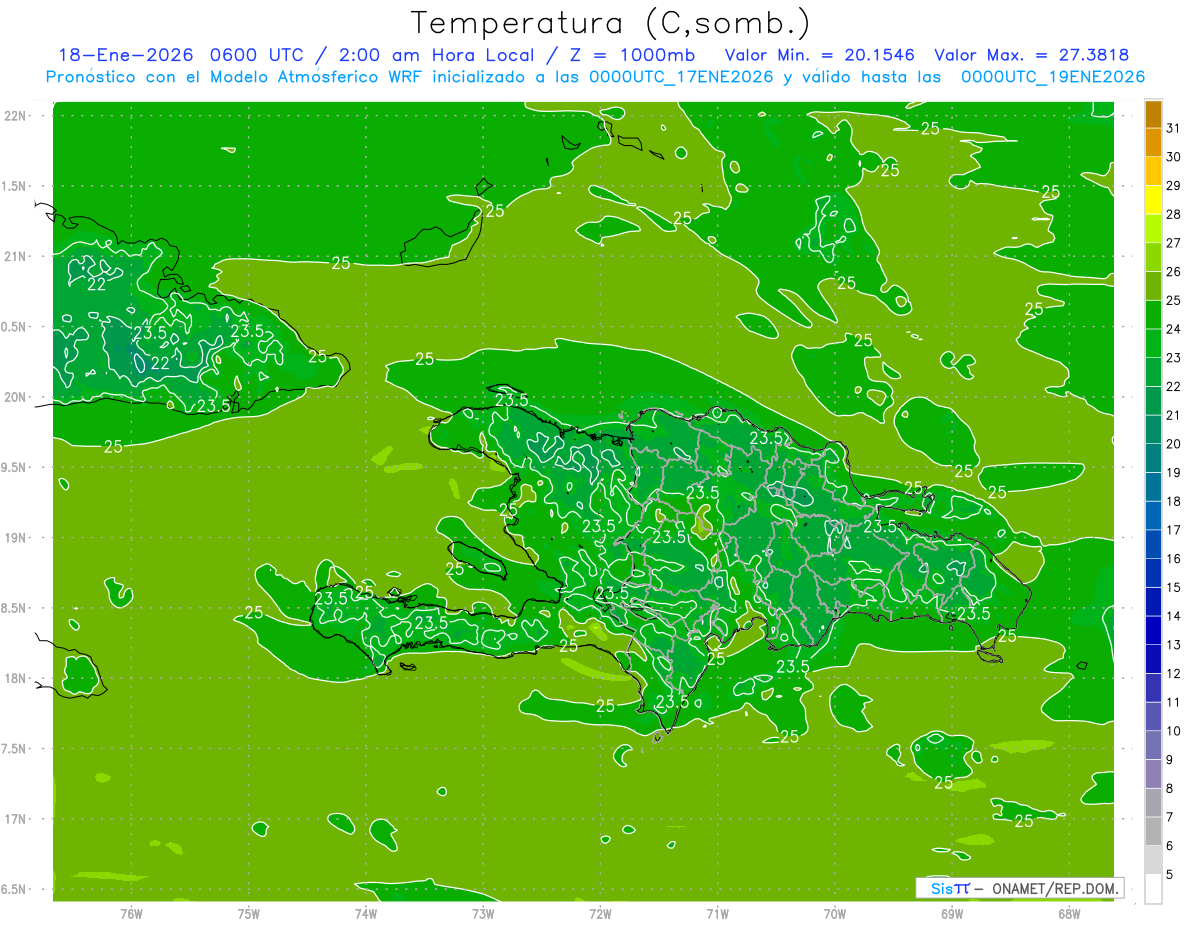Viewport: 1200px width, 927px height.
Task: Click the 18N latitude axis label
Action: pos(16,679)
